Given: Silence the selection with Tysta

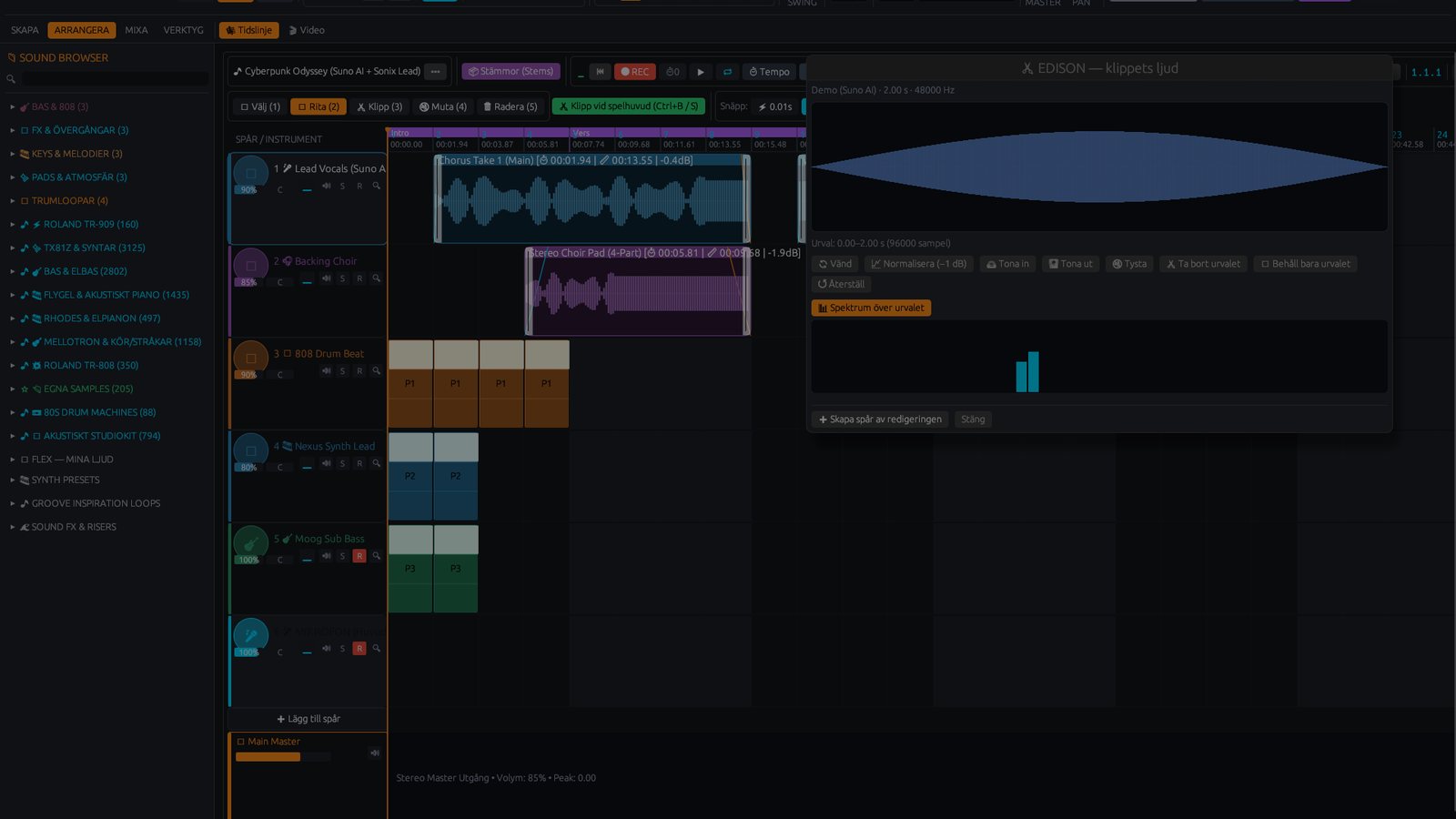Looking at the screenshot, I should coord(1129,264).
